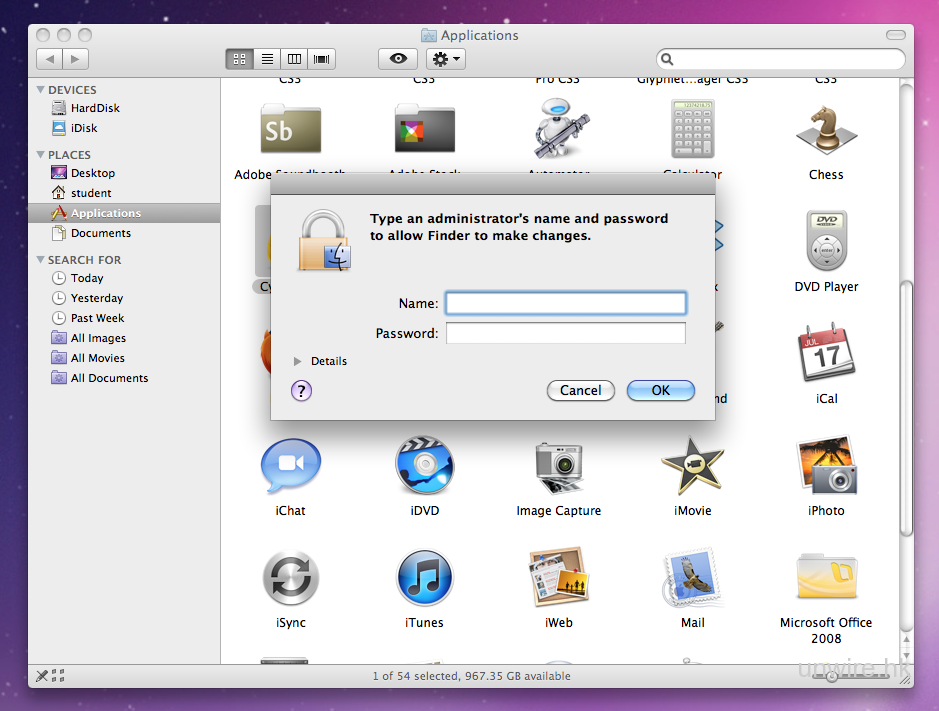The image size is (939, 711).
Task: Click OK to authenticate
Action: click(x=660, y=390)
